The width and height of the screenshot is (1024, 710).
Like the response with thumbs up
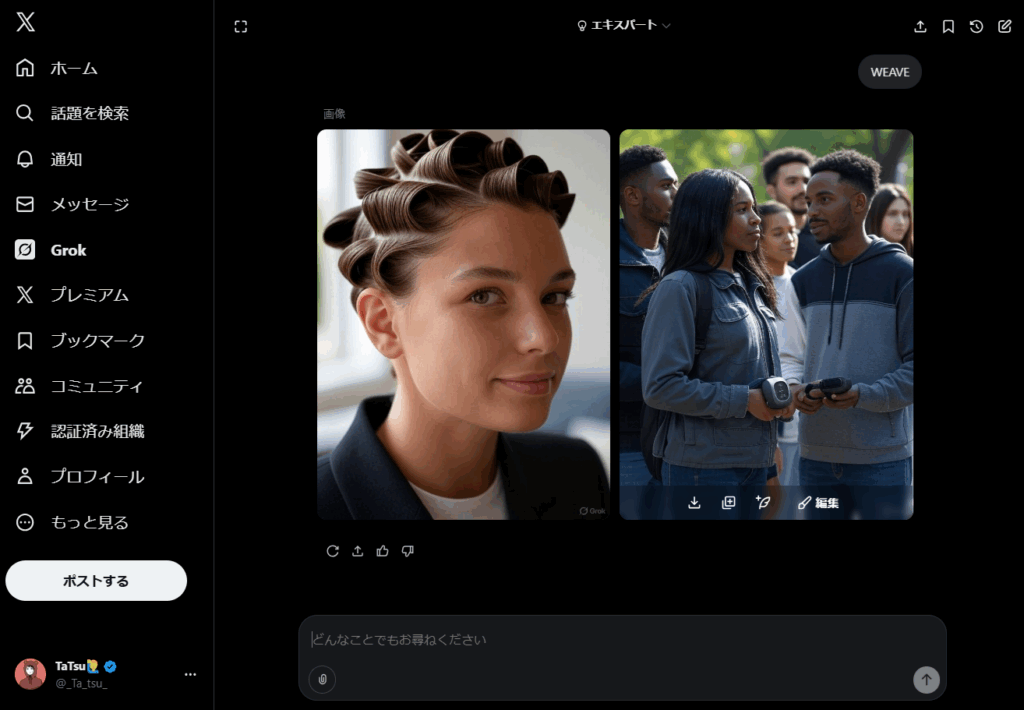[x=382, y=551]
